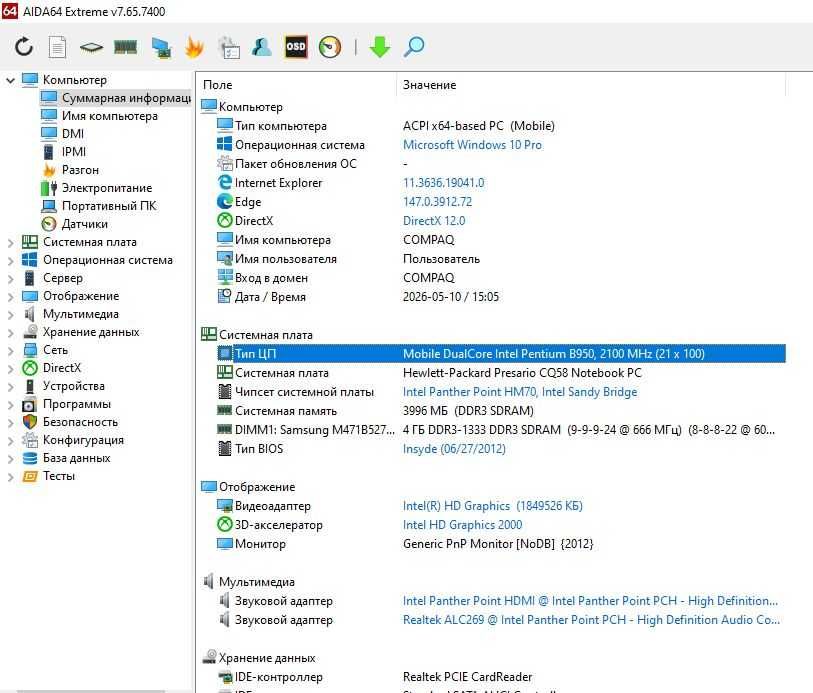The image size is (813, 693).
Task: Click the Чипсет системной платы icon
Action: point(224,391)
